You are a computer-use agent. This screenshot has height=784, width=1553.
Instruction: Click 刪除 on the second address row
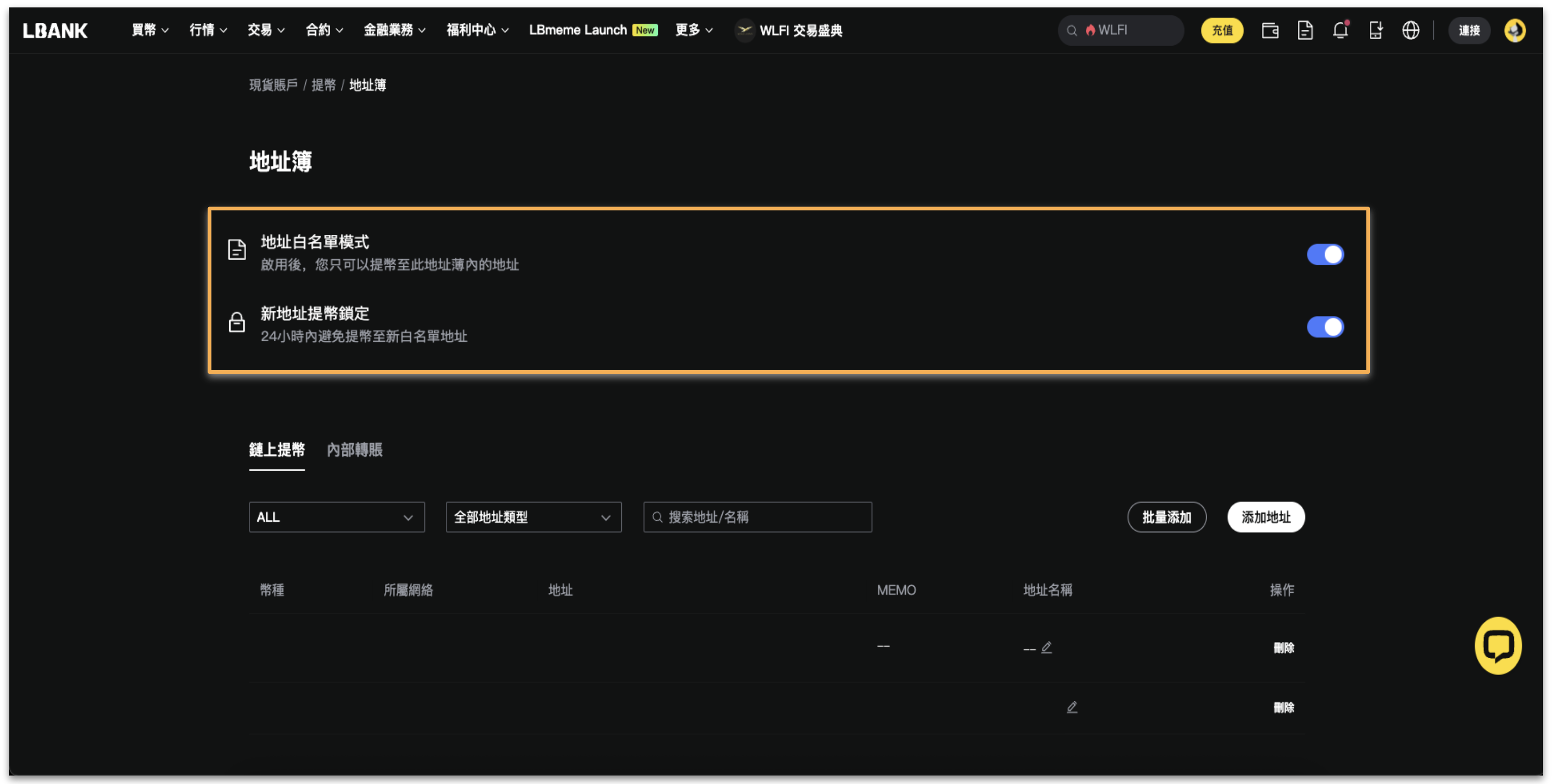pyautogui.click(x=1283, y=707)
